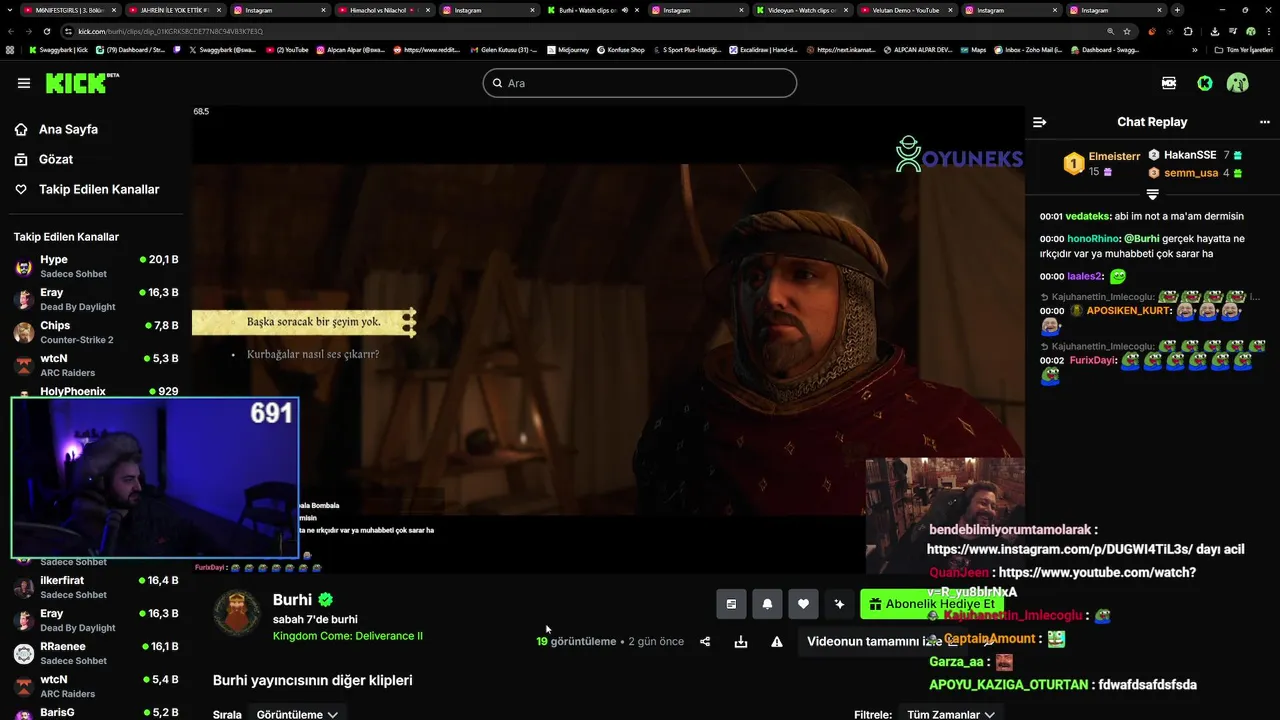Screen dimensions: 1280x720
Task: Switch to the Velutan Demo - YouTube tab
Action: pyautogui.click(x=905, y=10)
